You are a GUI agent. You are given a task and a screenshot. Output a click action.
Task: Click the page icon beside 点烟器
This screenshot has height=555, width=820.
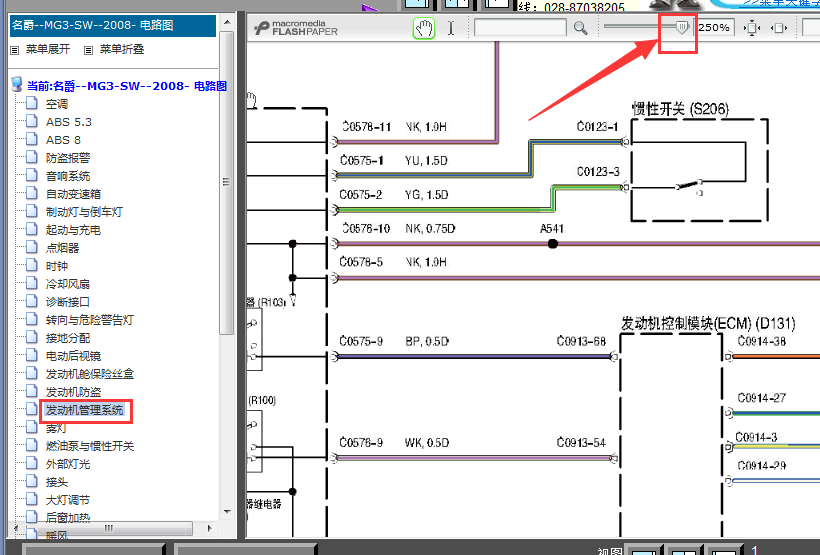point(32,246)
